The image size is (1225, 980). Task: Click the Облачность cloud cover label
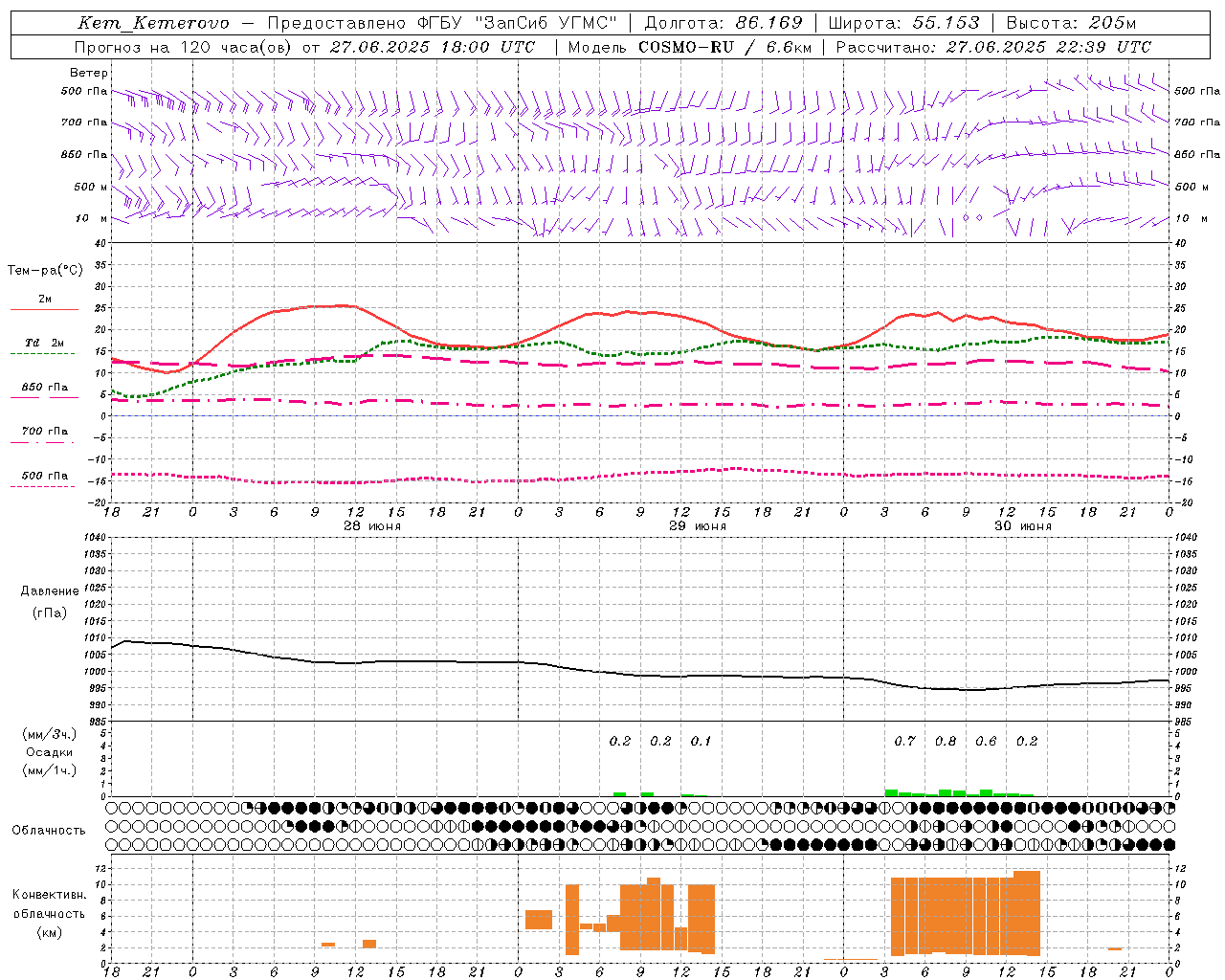[x=49, y=831]
